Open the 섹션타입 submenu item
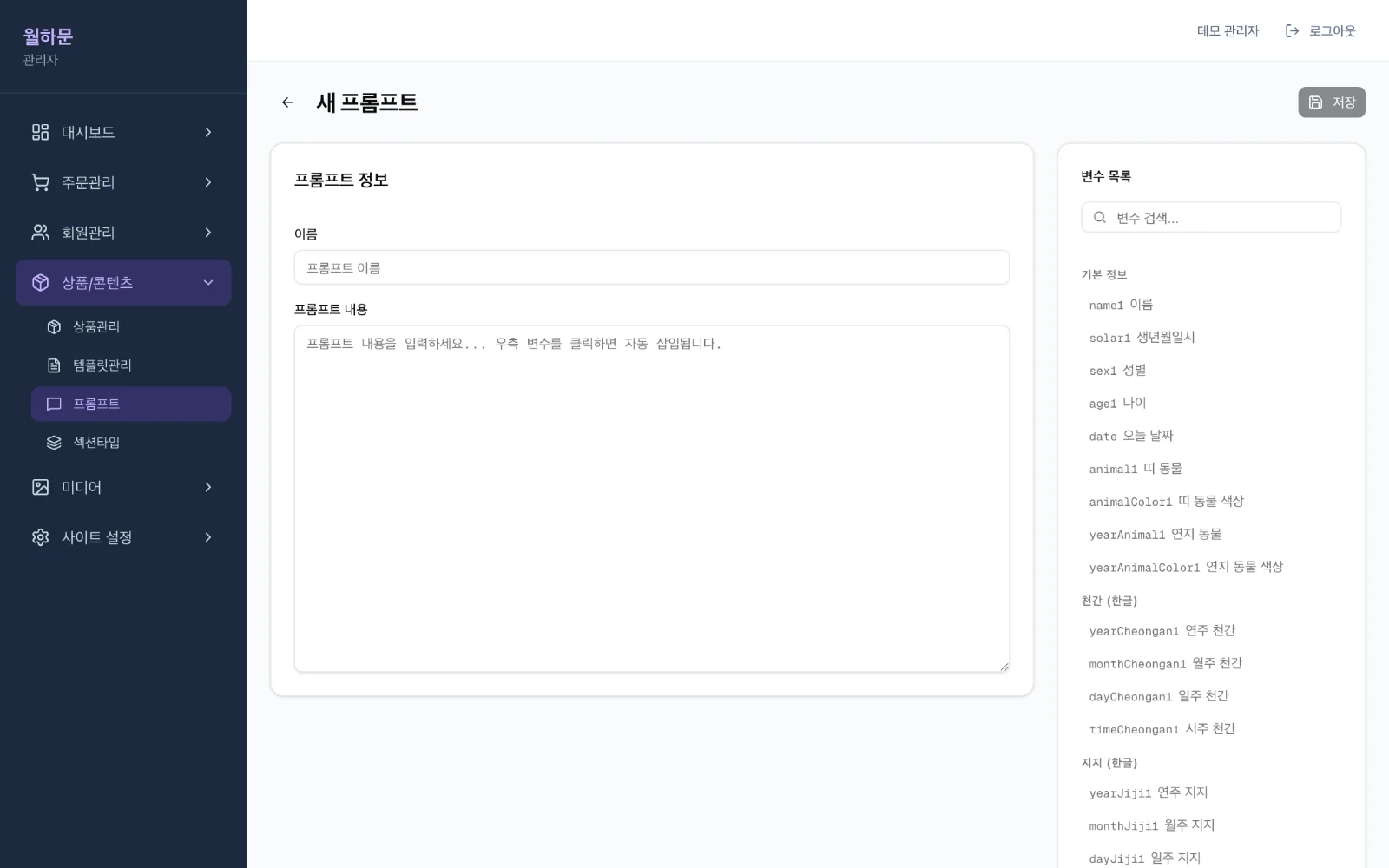The height and width of the screenshot is (868, 1389). (131, 443)
